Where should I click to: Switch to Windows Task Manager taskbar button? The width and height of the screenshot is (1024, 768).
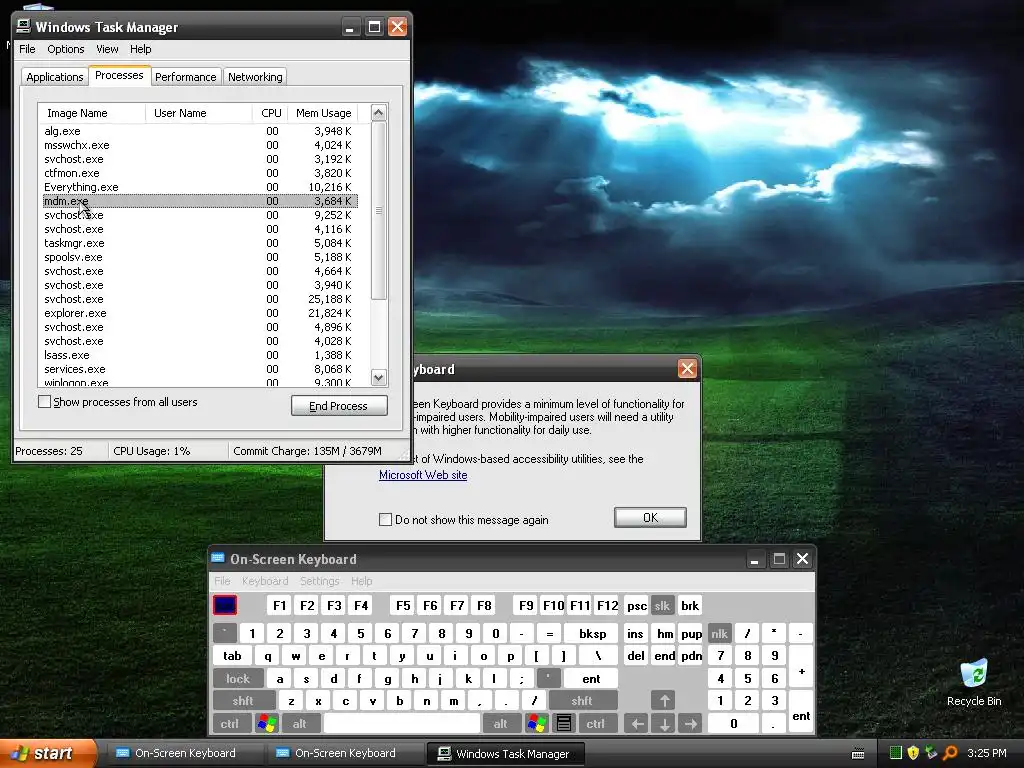505,754
